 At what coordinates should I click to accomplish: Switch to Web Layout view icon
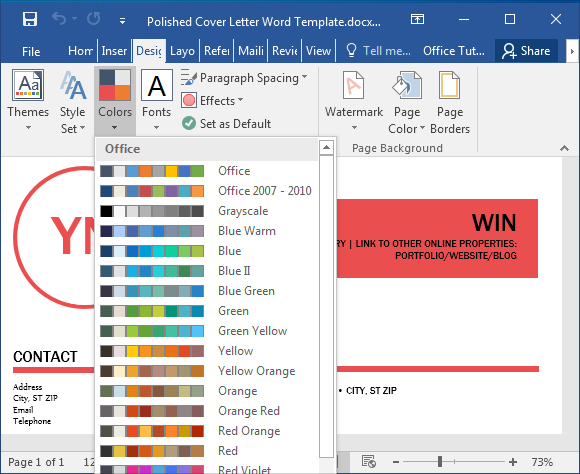368,461
